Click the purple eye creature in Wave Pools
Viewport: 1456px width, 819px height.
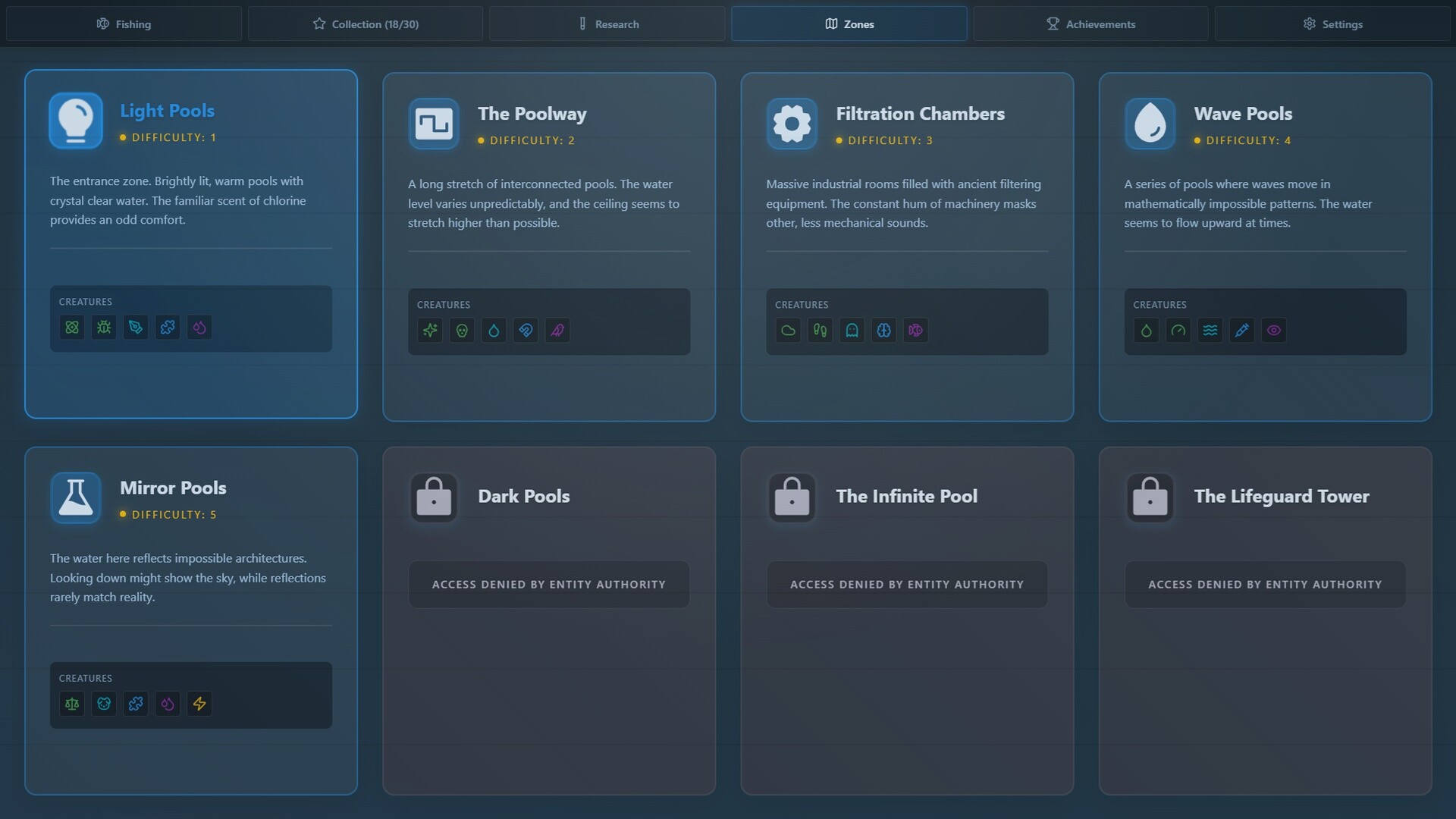(1273, 331)
